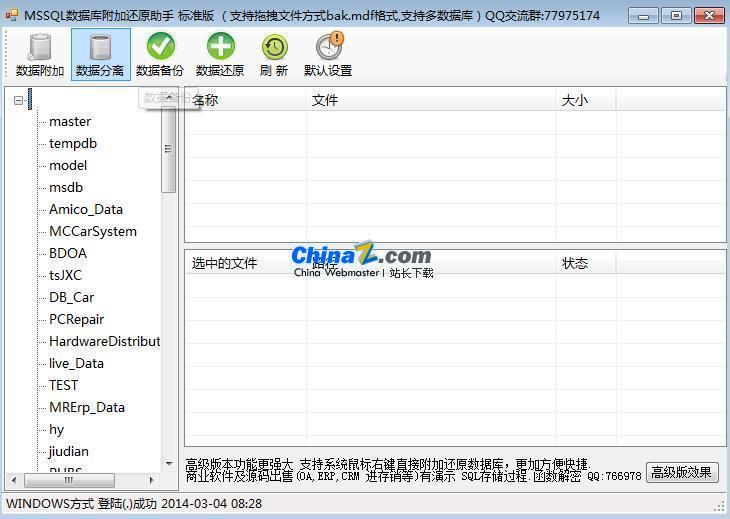The height and width of the screenshot is (519, 730).
Task: Click the horizontal scrollbar right arrow
Action: click(x=151, y=480)
